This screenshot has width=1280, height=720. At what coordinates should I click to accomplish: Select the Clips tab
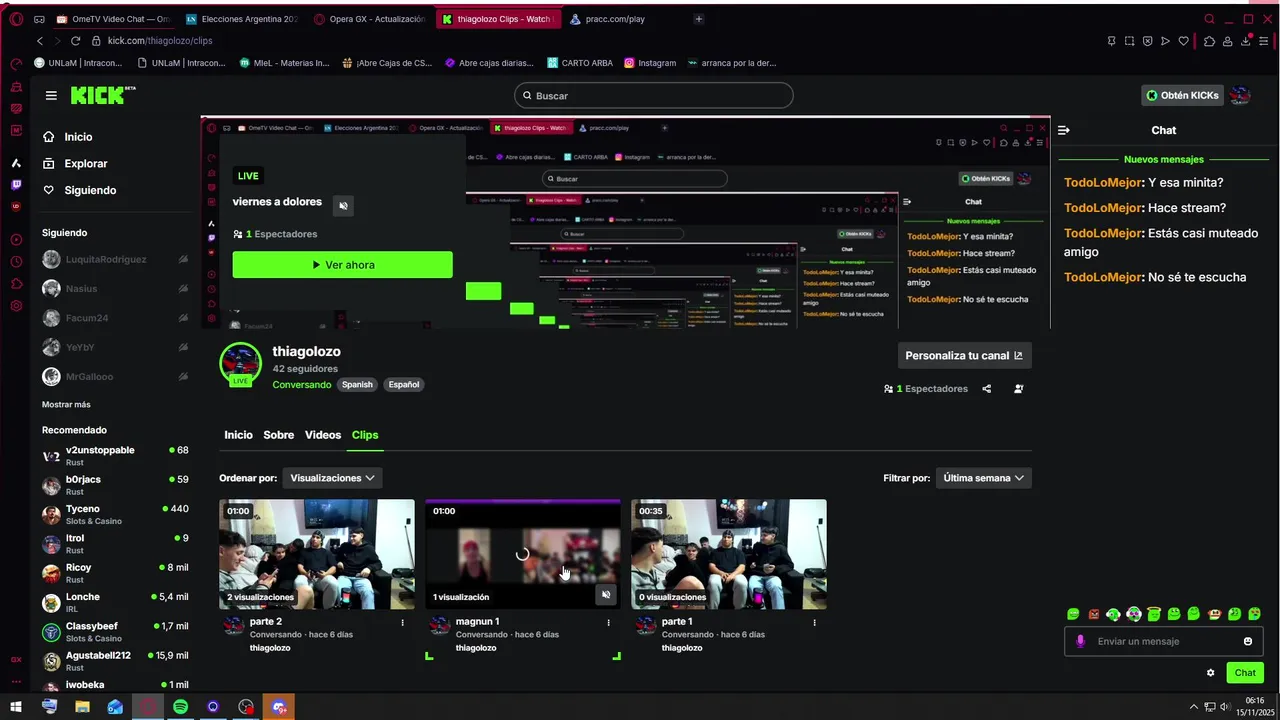pyautogui.click(x=365, y=435)
